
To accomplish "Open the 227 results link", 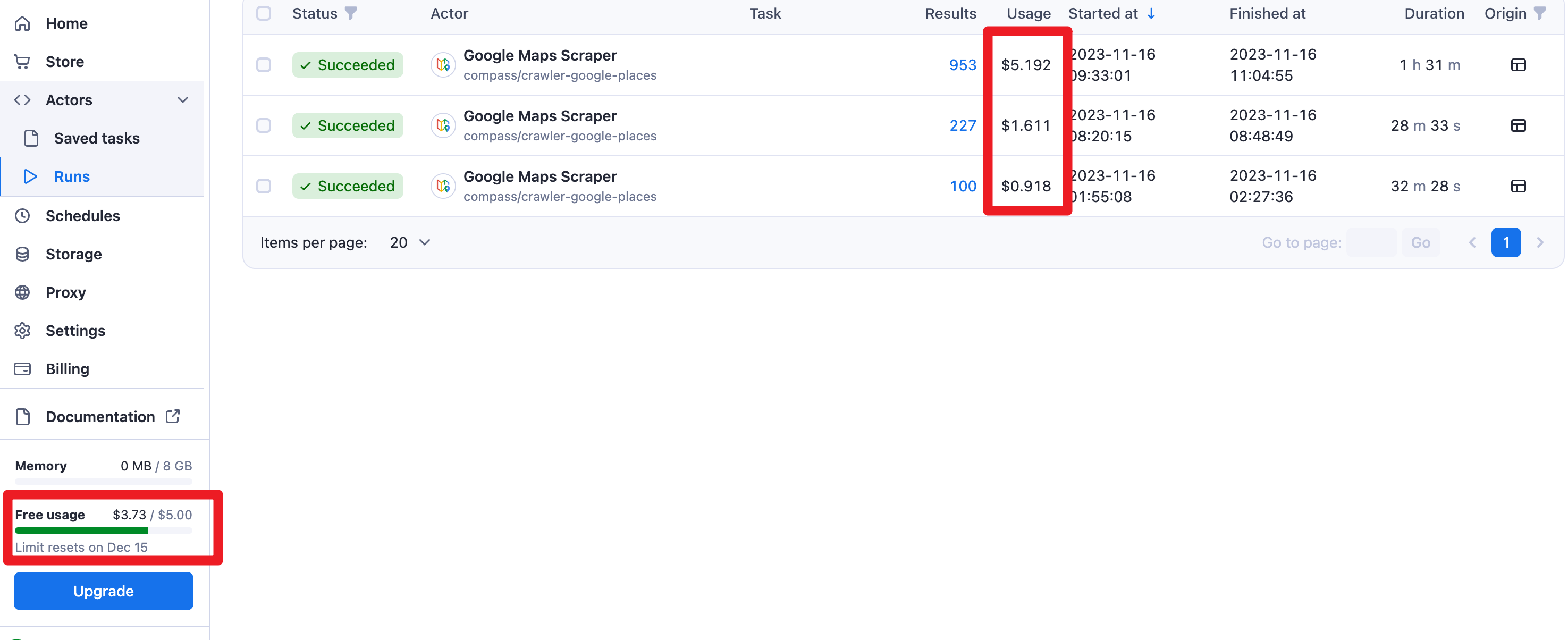I will (963, 125).
